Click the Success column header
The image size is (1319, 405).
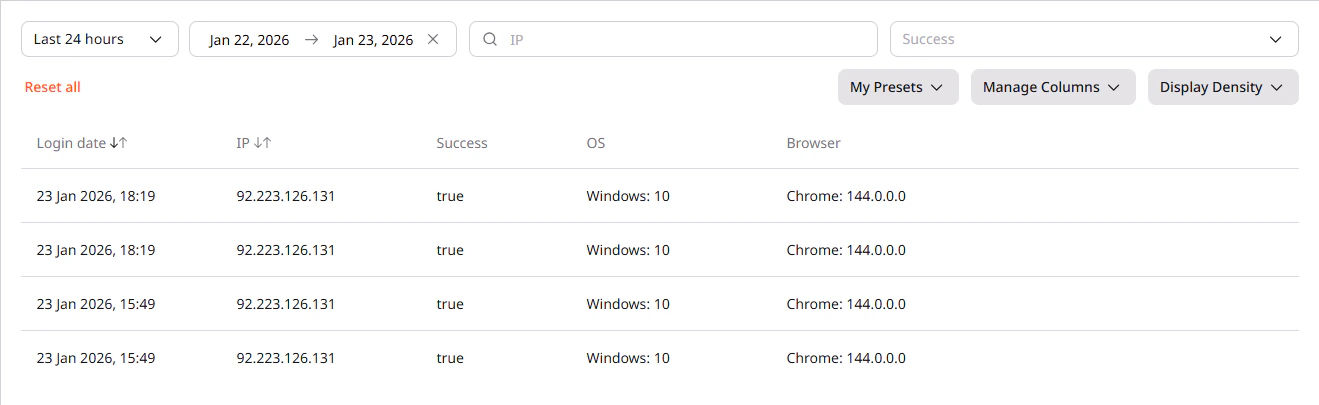tap(462, 143)
